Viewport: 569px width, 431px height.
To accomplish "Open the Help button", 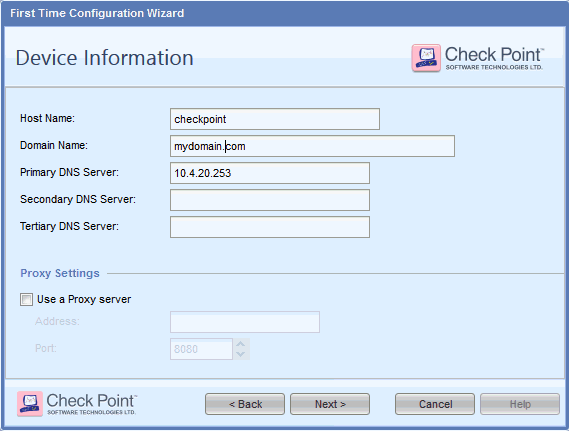I will [x=520, y=404].
